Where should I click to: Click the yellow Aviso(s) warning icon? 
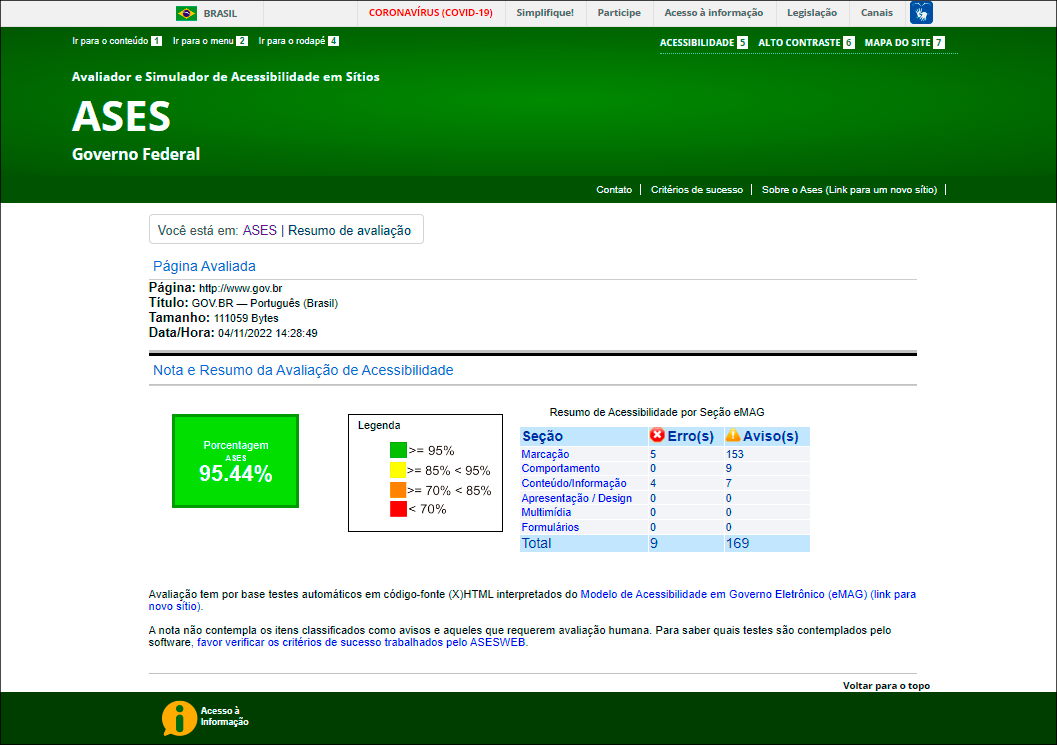[733, 436]
